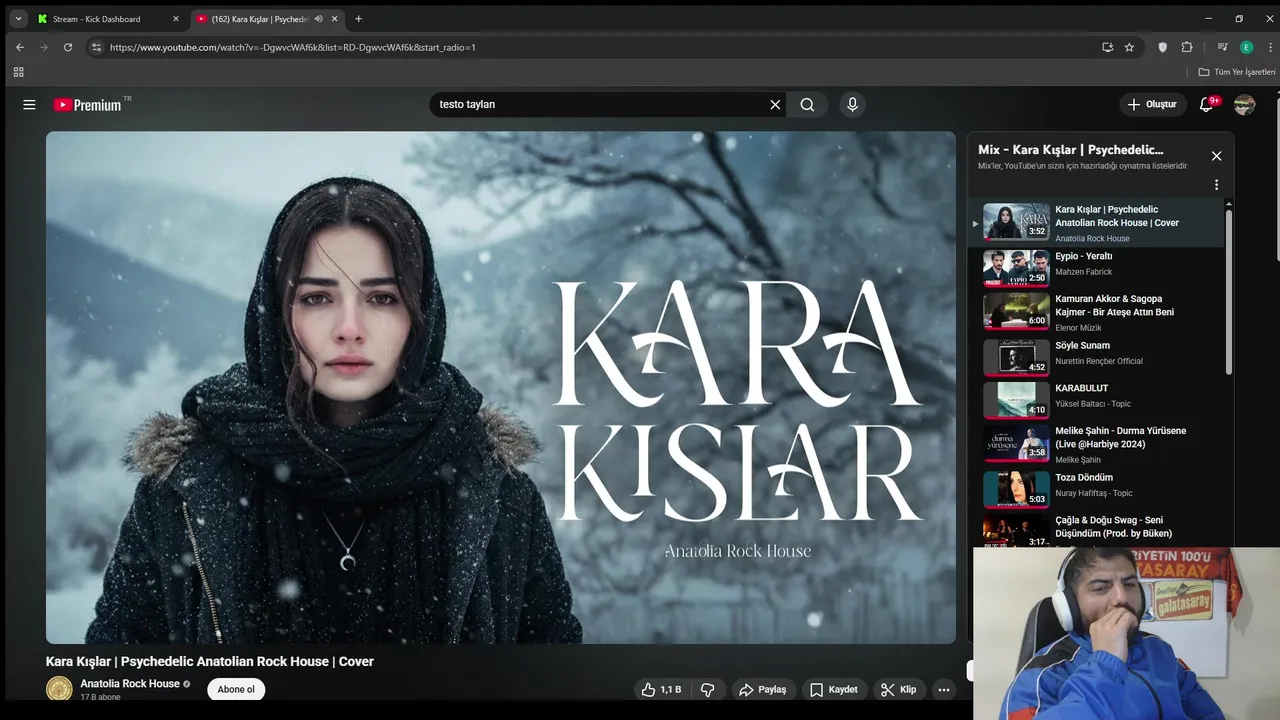
Task: Play Melike Şahin - Durma Yürüsene
Action: point(1097,444)
